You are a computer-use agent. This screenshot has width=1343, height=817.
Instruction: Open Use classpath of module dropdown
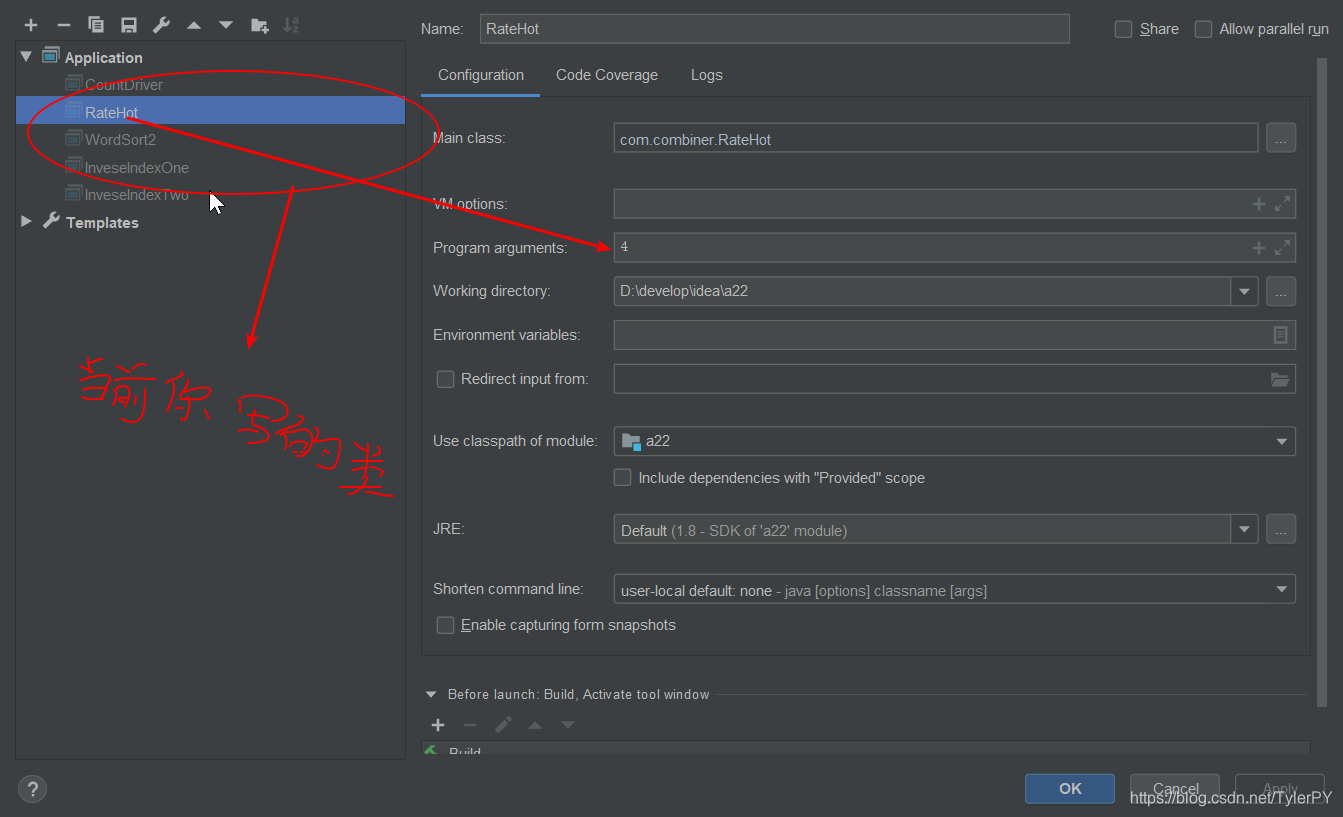click(x=1282, y=441)
